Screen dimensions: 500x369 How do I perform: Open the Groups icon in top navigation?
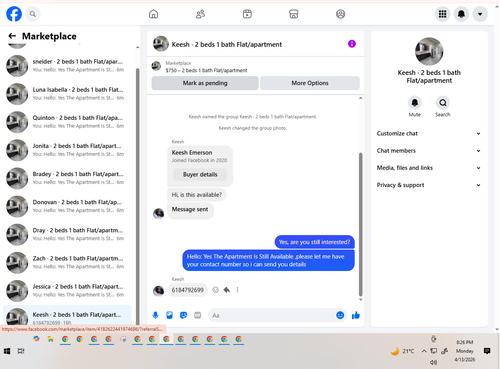tap(340, 14)
